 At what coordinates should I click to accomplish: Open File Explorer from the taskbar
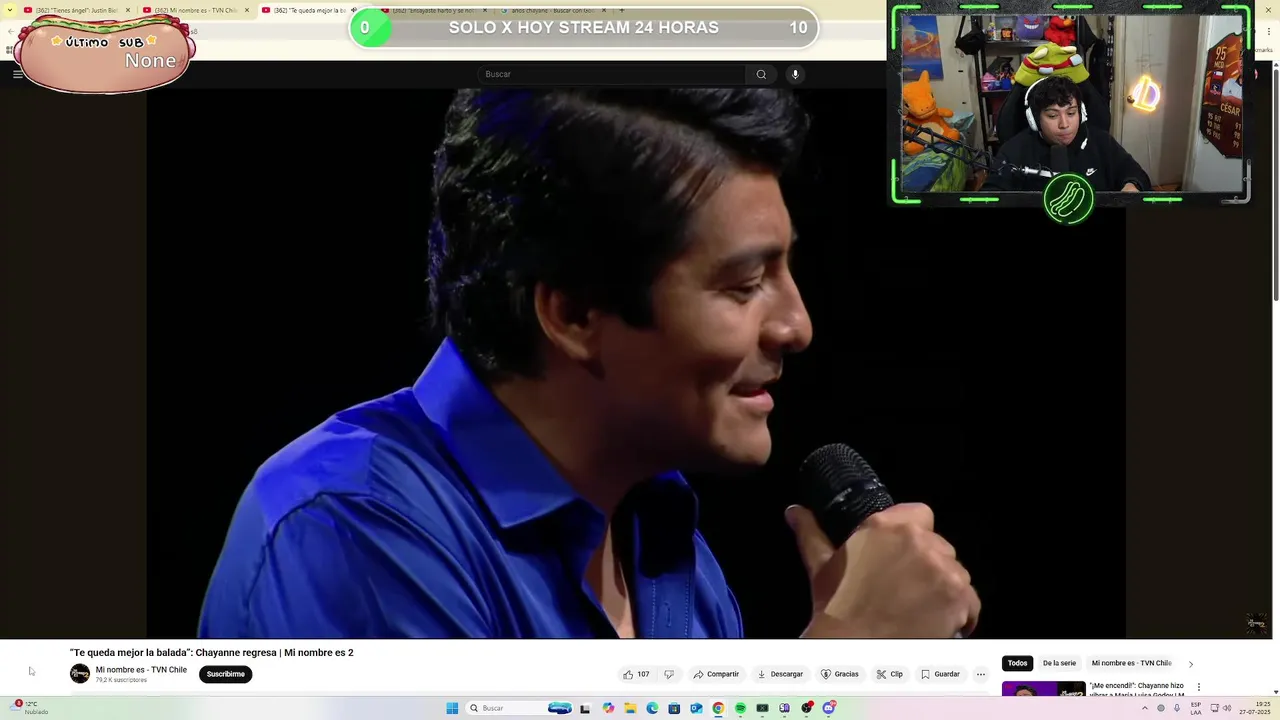pyautogui.click(x=630, y=708)
